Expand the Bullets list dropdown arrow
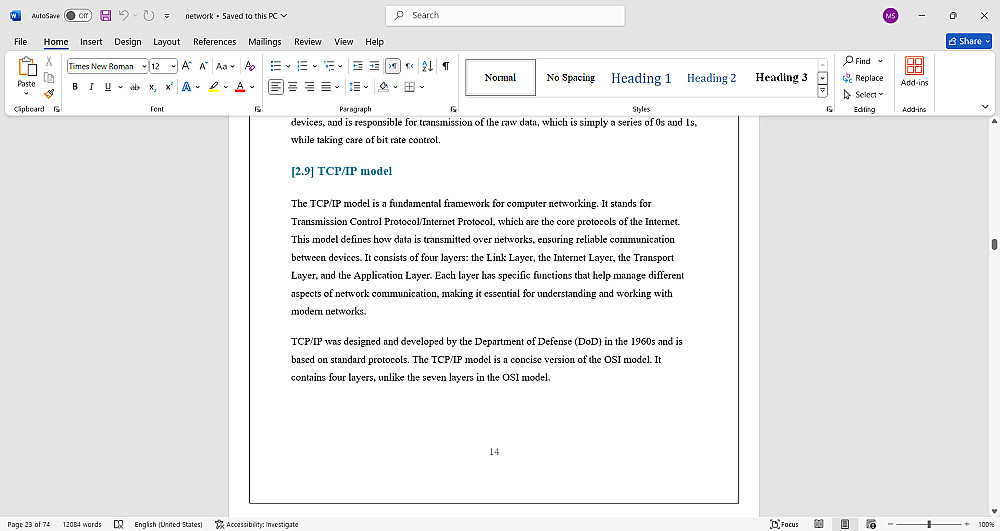The width and height of the screenshot is (1000, 531). coord(288,66)
